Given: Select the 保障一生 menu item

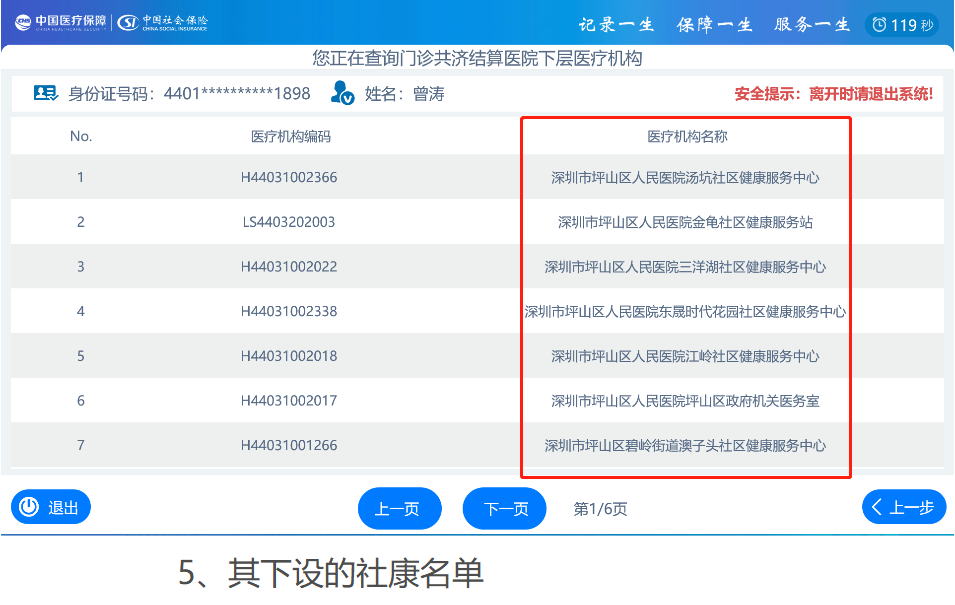Looking at the screenshot, I should pyautogui.click(x=712, y=24).
